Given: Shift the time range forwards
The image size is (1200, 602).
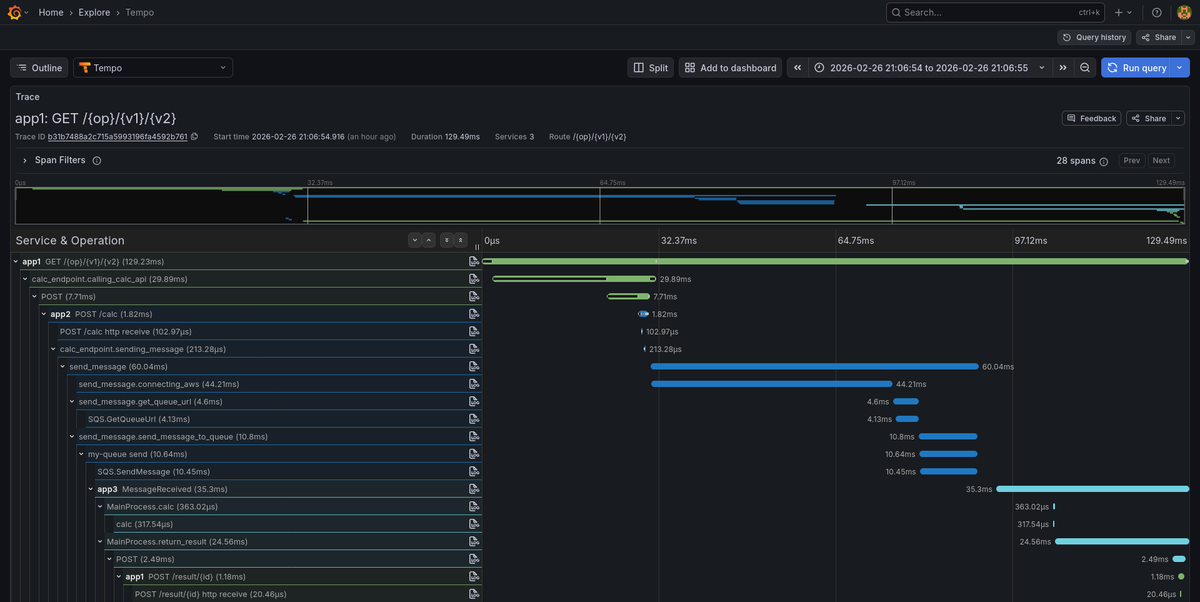Looking at the screenshot, I should [1063, 68].
